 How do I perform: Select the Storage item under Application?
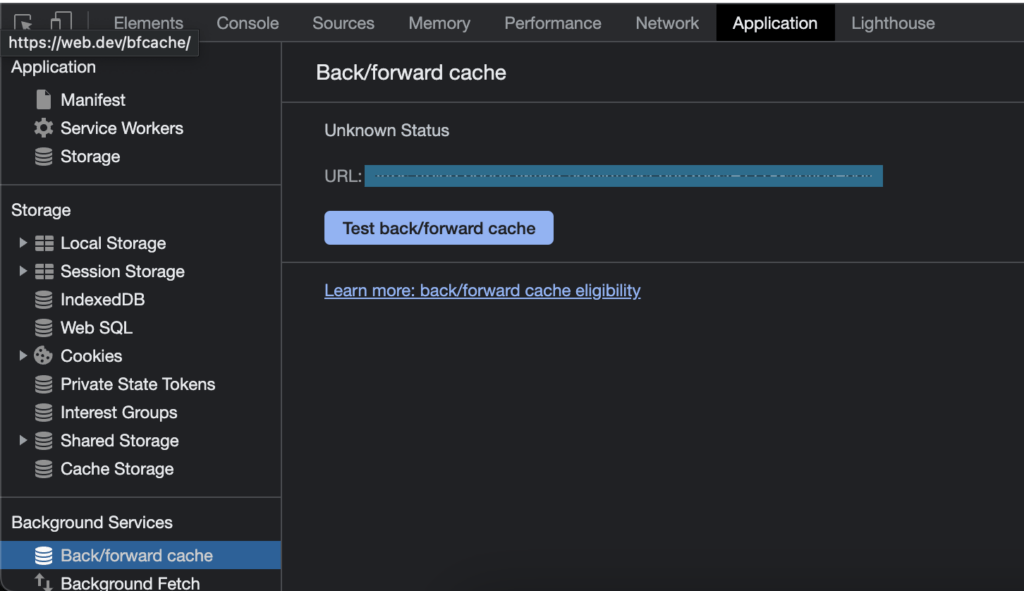pos(90,157)
